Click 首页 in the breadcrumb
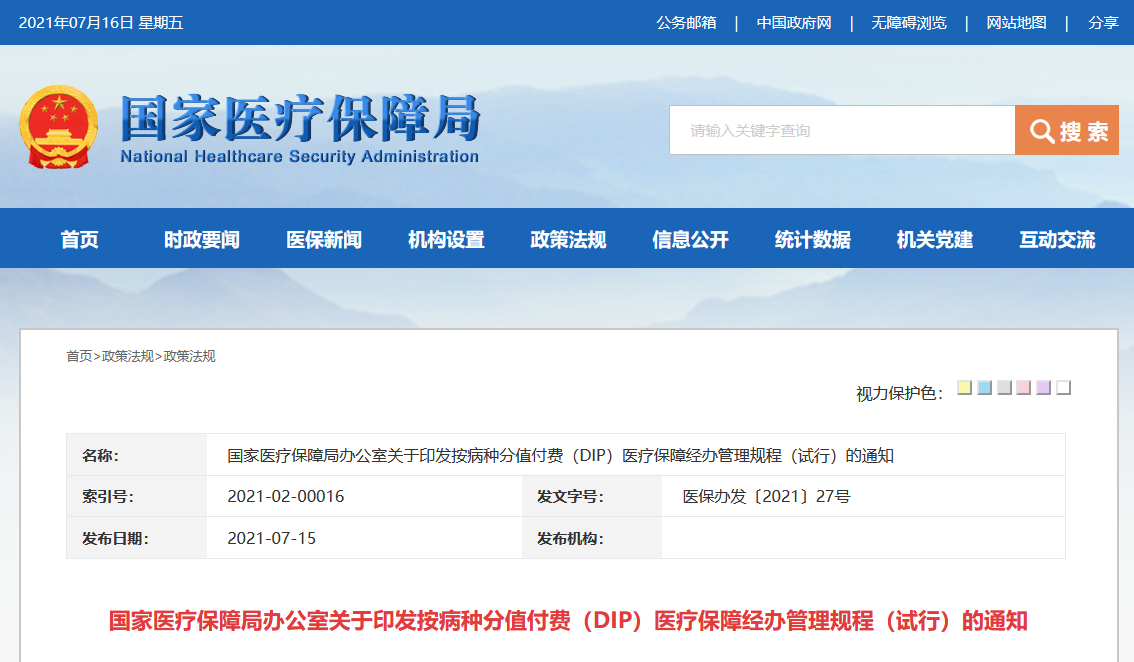1134x662 pixels. click(79, 356)
